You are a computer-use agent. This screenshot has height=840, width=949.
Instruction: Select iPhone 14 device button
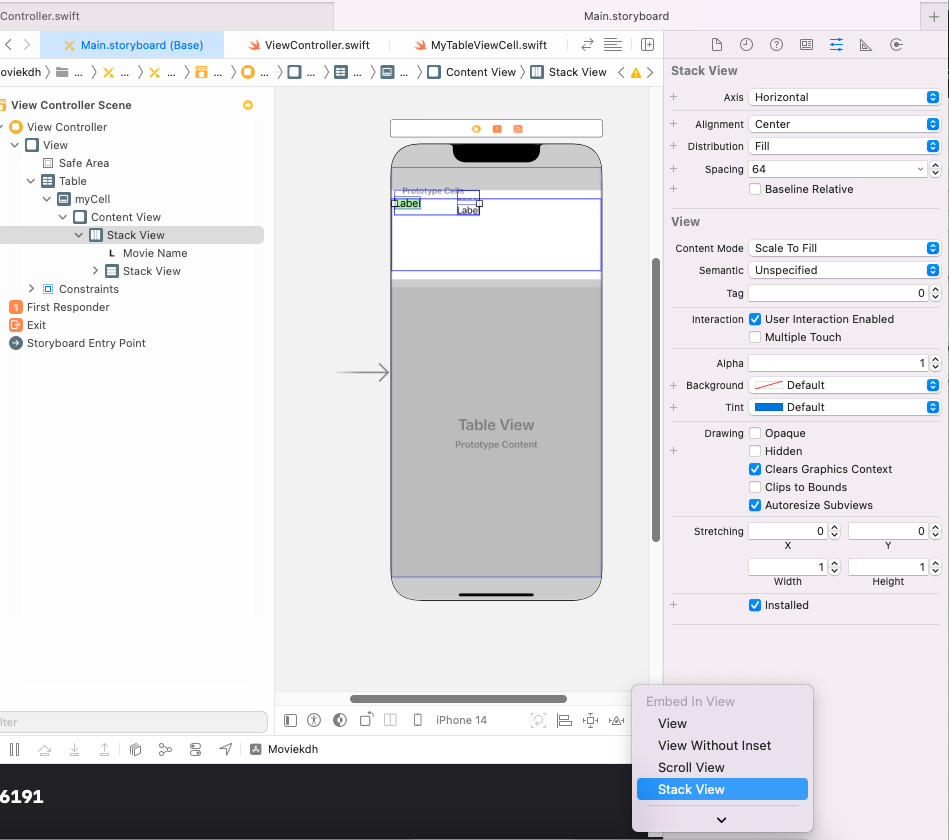[x=450, y=720]
